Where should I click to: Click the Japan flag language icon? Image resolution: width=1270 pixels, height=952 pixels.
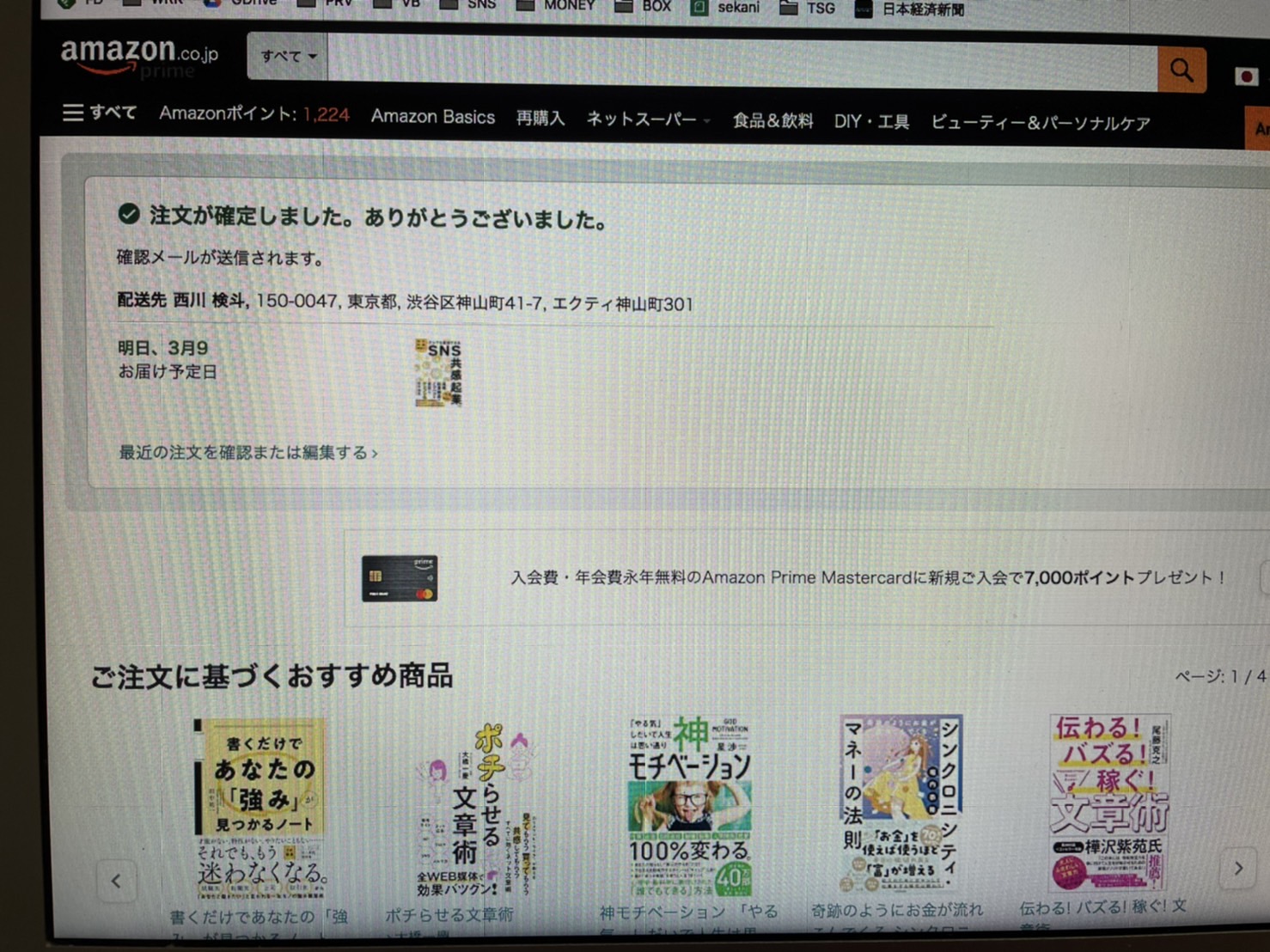[x=1246, y=76]
